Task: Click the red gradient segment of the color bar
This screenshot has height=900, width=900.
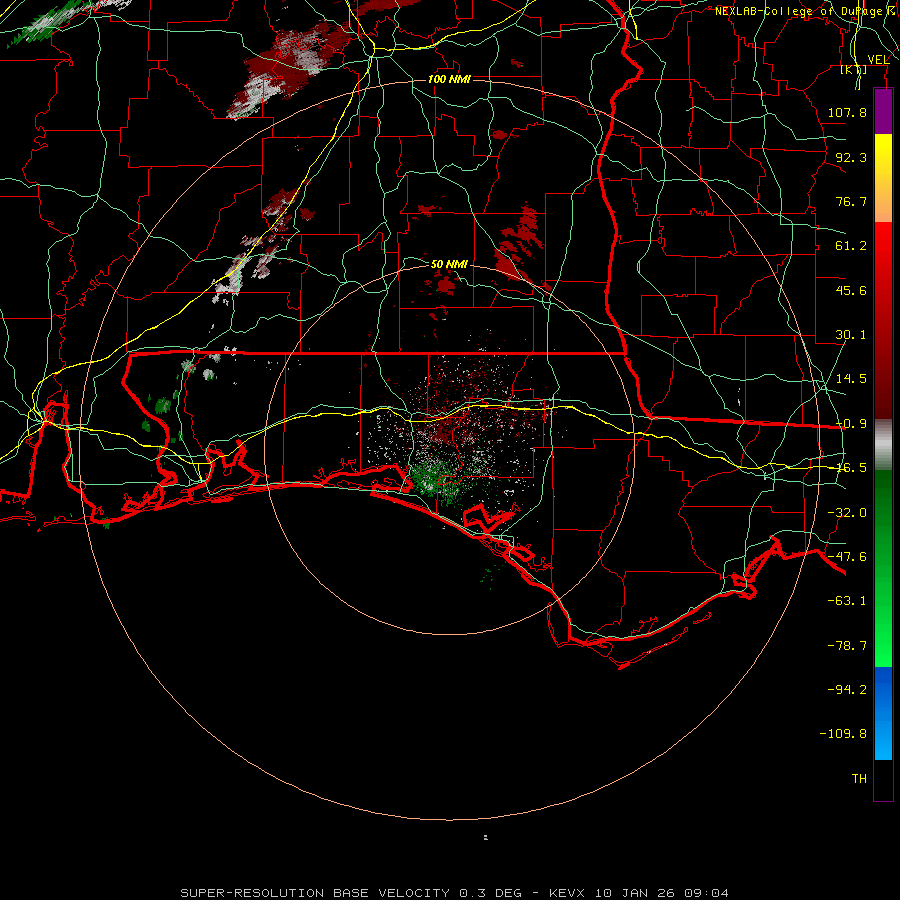Action: (883, 320)
